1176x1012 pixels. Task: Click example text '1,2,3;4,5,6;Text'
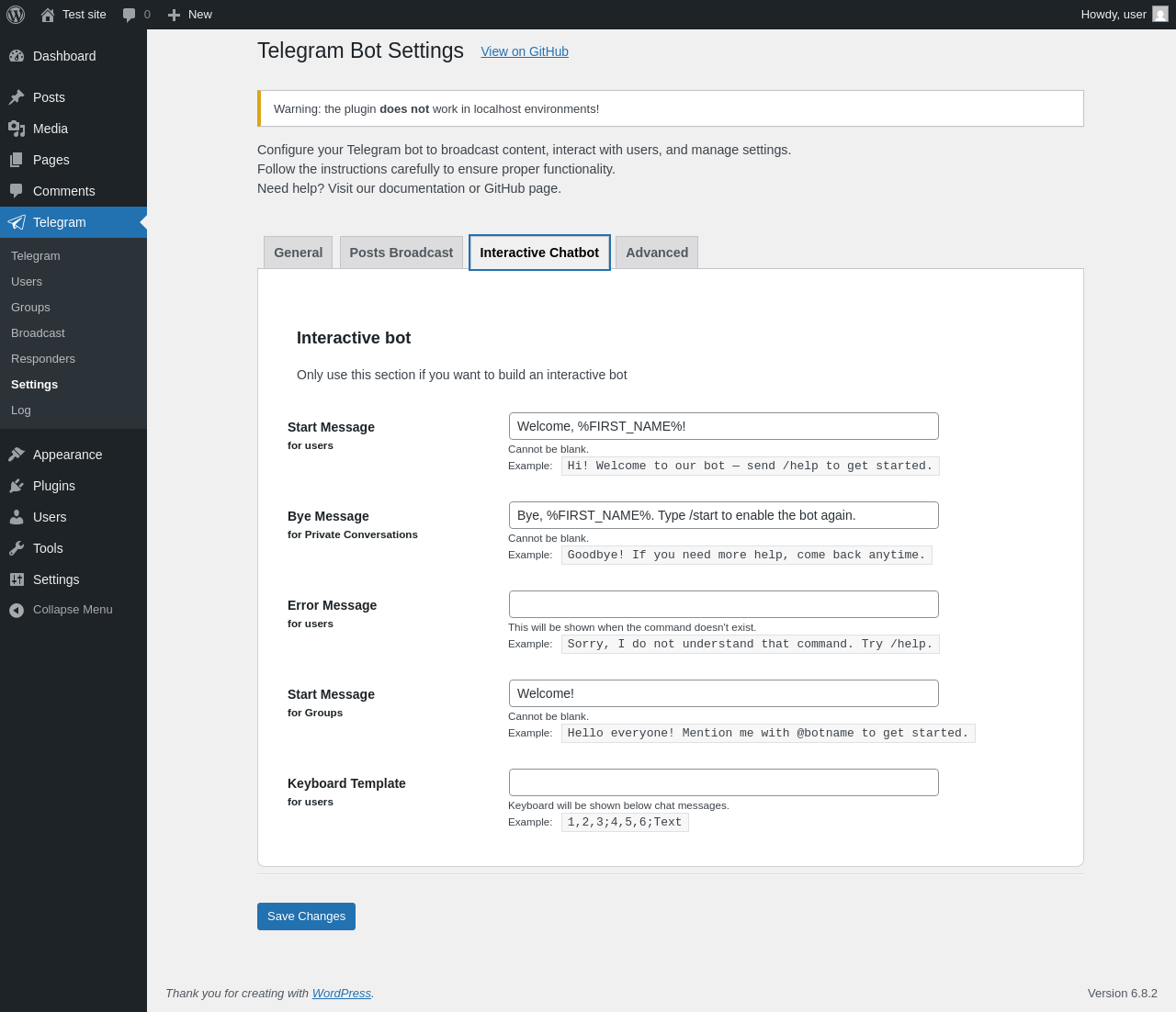[x=625, y=822]
